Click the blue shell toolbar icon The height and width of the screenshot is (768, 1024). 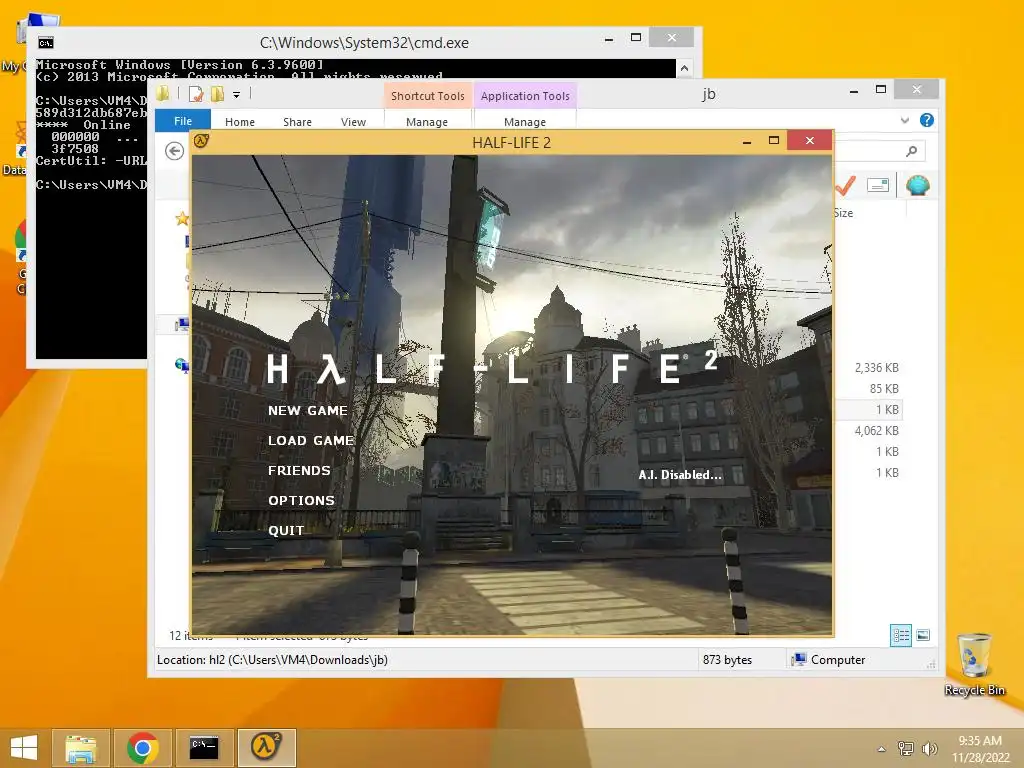click(x=918, y=185)
